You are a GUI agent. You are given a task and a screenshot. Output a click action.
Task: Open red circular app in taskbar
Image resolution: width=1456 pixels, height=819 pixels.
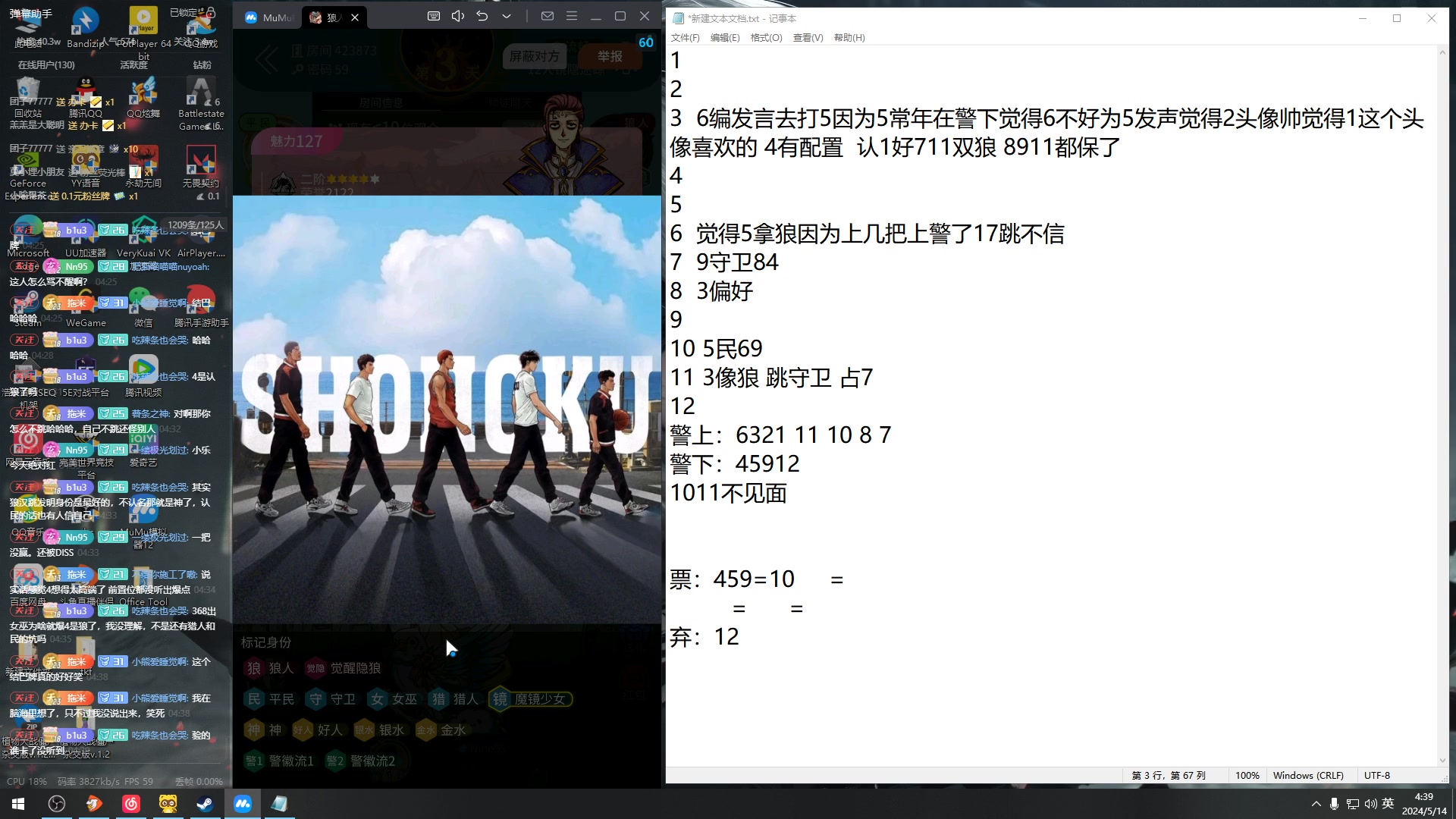pyautogui.click(x=131, y=804)
